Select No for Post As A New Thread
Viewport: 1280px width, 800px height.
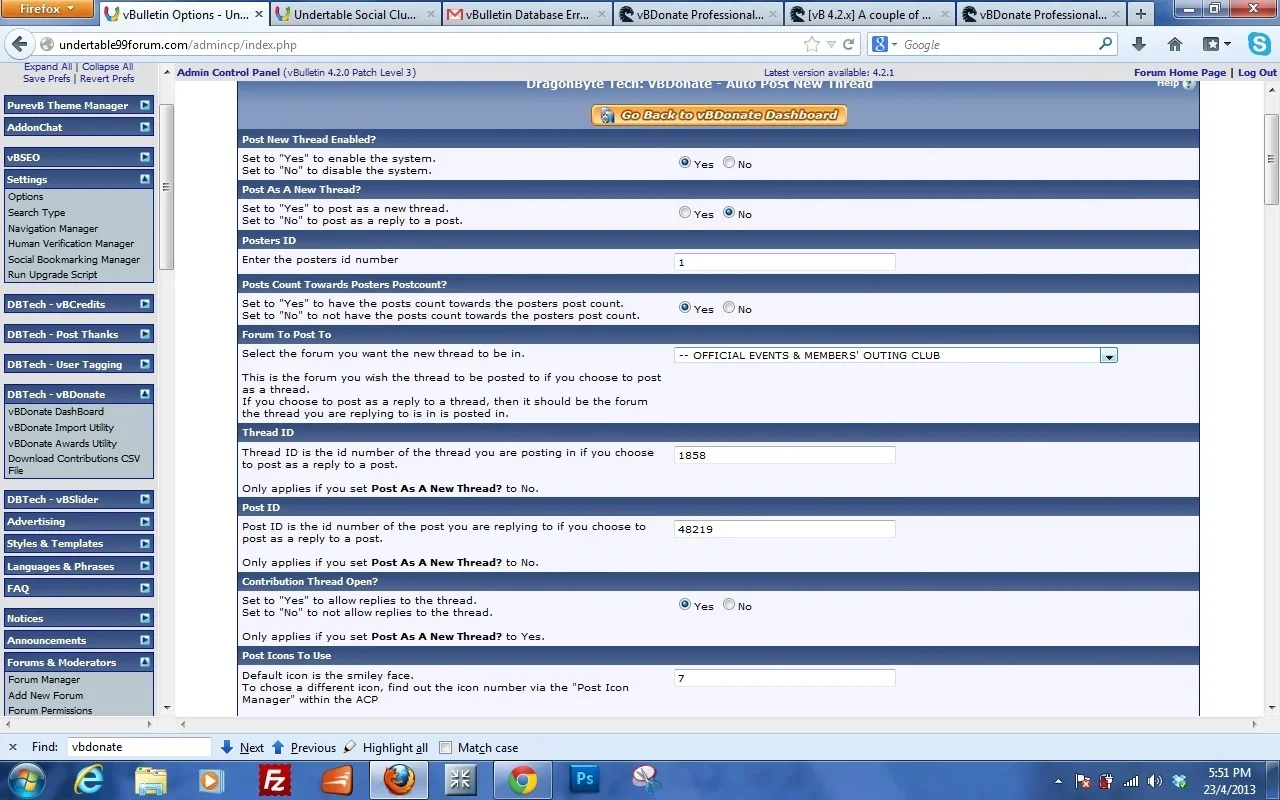(x=729, y=212)
